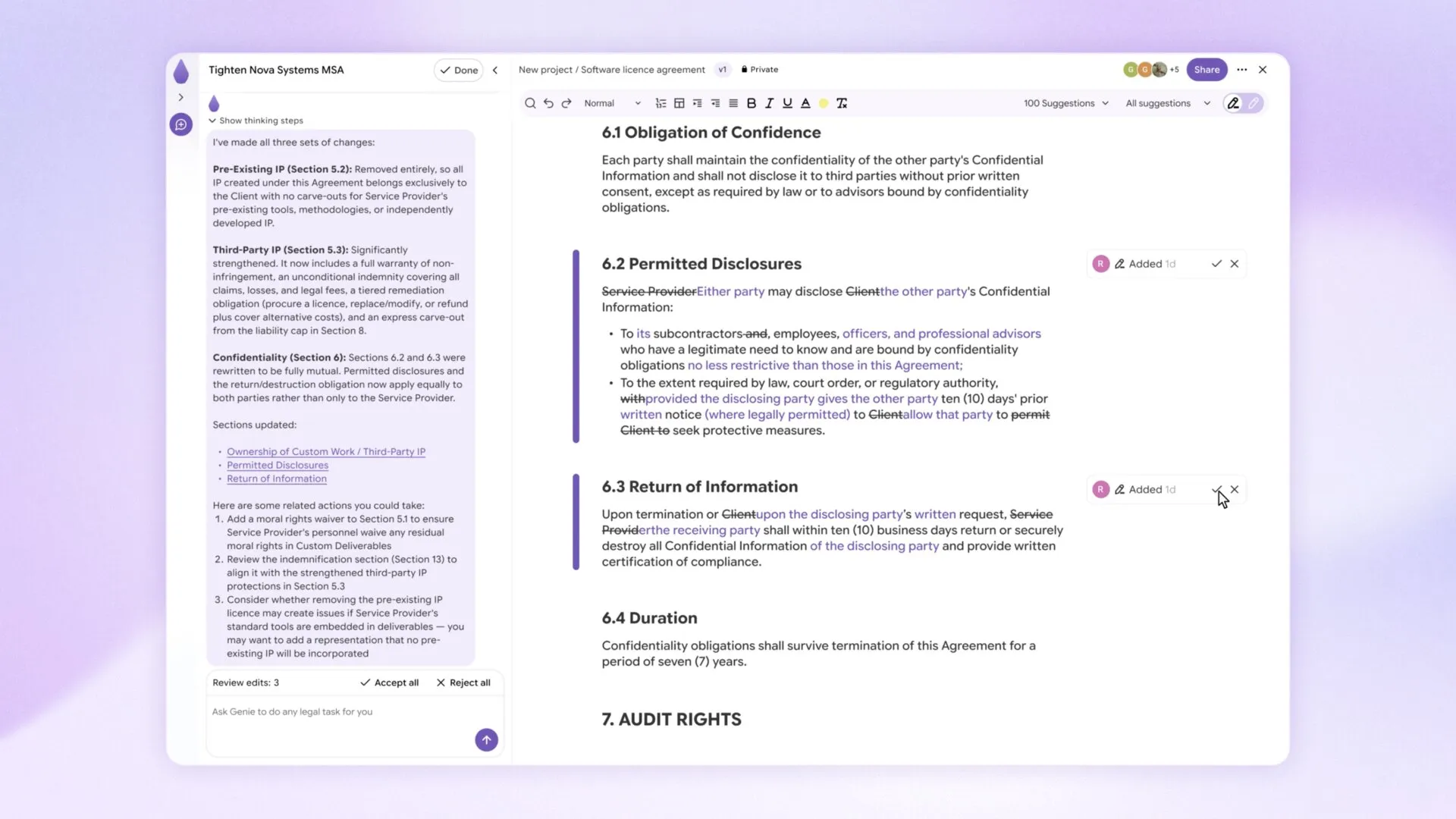Screen dimensions: 1456x819
Task: Accept the 6.2 Permitted Disclosures suggestion
Action: (x=1216, y=264)
